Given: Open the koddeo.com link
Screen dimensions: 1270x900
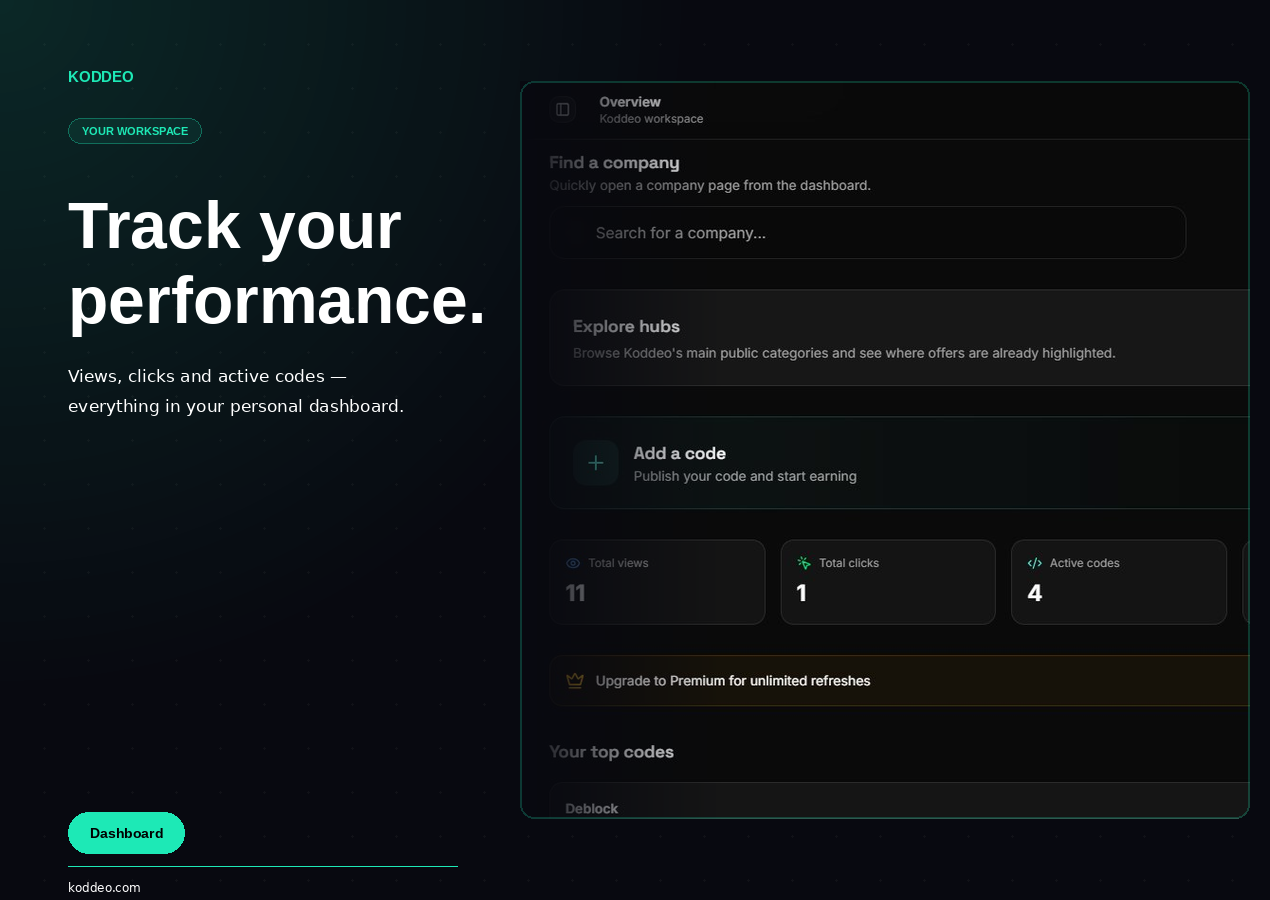Looking at the screenshot, I should 104,888.
